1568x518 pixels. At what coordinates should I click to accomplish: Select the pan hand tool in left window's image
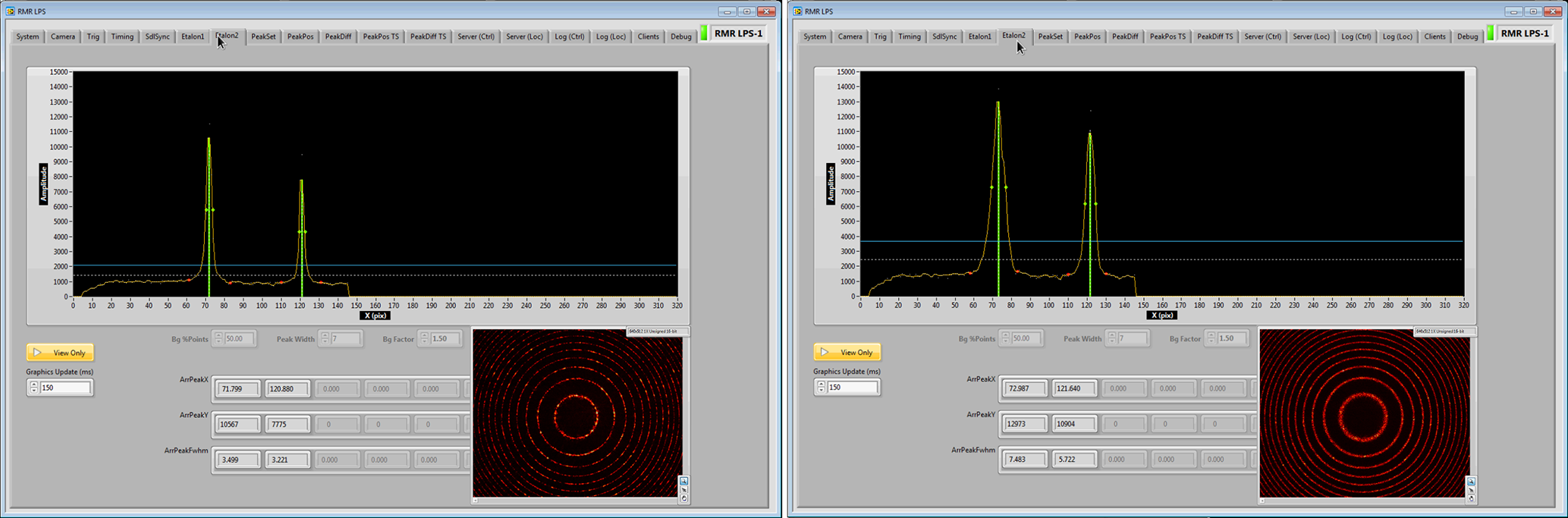pos(684,498)
